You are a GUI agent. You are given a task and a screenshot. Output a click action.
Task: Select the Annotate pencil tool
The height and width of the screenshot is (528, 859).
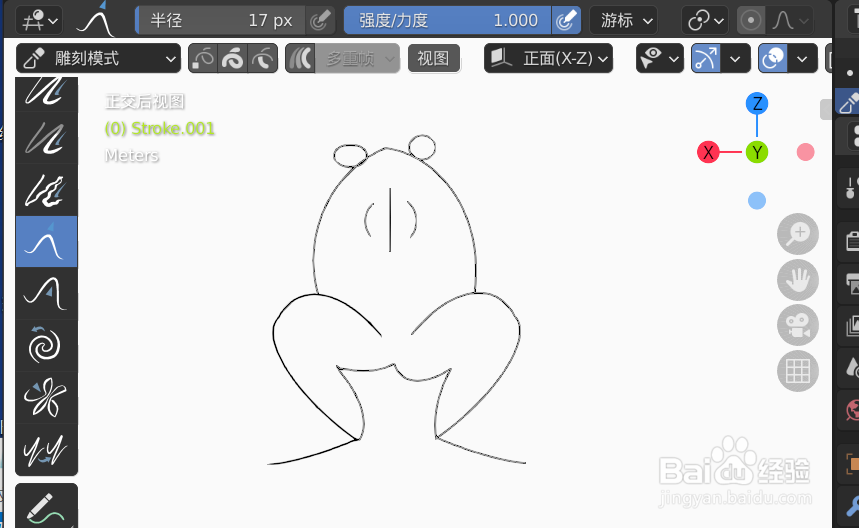46,508
